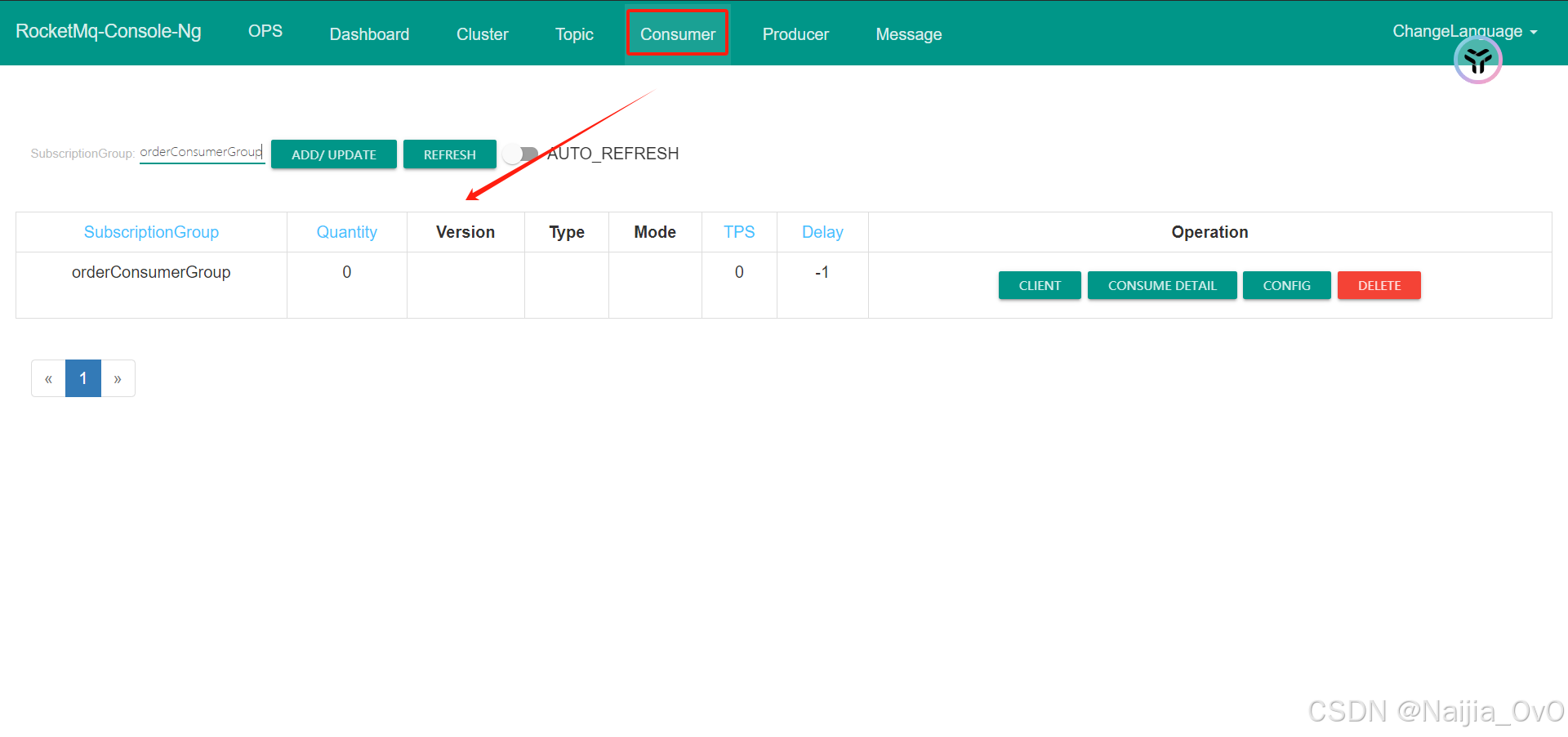Sort by Delay column header
Image resolution: width=1568 pixels, height=737 pixels.
point(822,232)
